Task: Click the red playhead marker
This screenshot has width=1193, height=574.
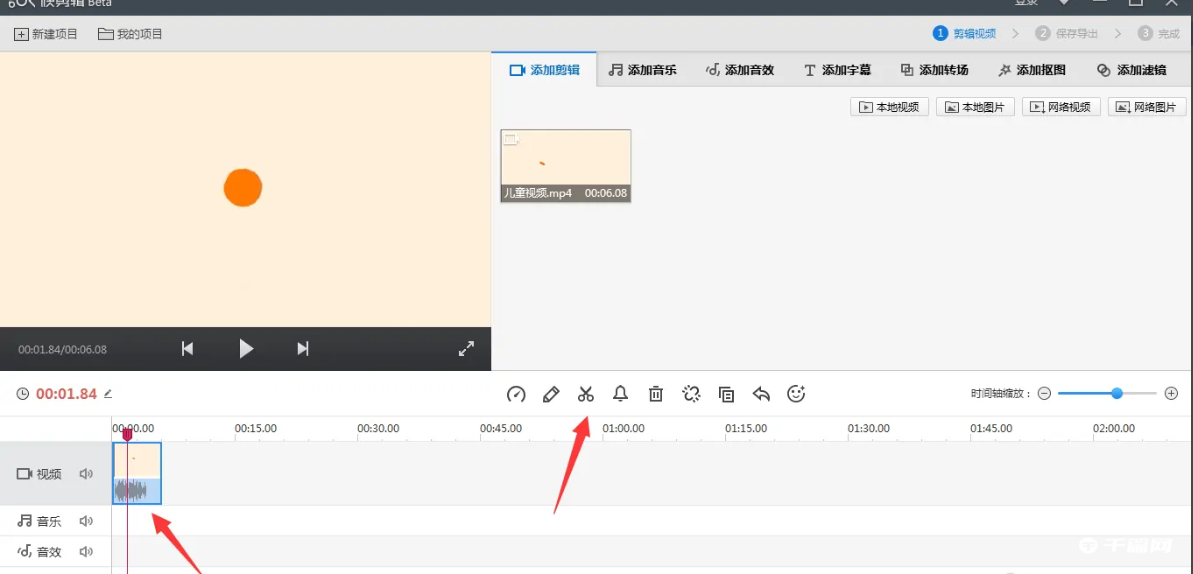Action: [127, 434]
